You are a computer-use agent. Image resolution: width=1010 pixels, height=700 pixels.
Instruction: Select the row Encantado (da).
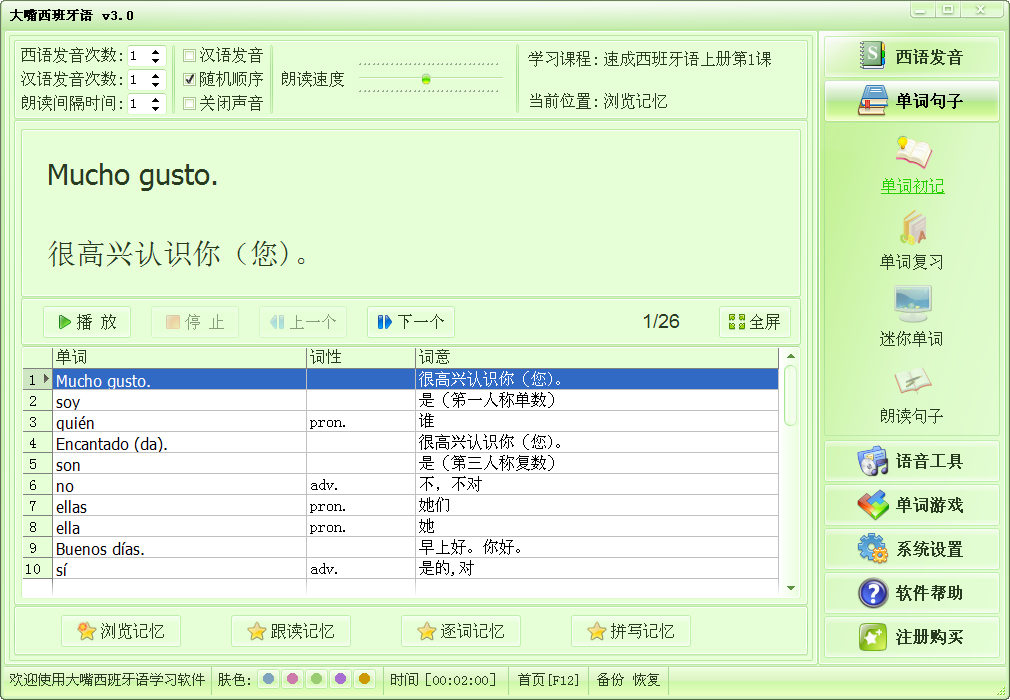tap(400, 443)
